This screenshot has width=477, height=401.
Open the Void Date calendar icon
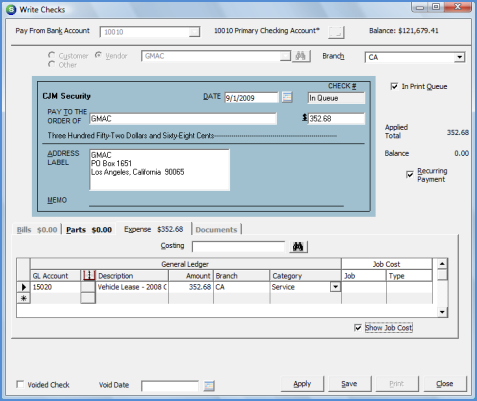[209, 386]
